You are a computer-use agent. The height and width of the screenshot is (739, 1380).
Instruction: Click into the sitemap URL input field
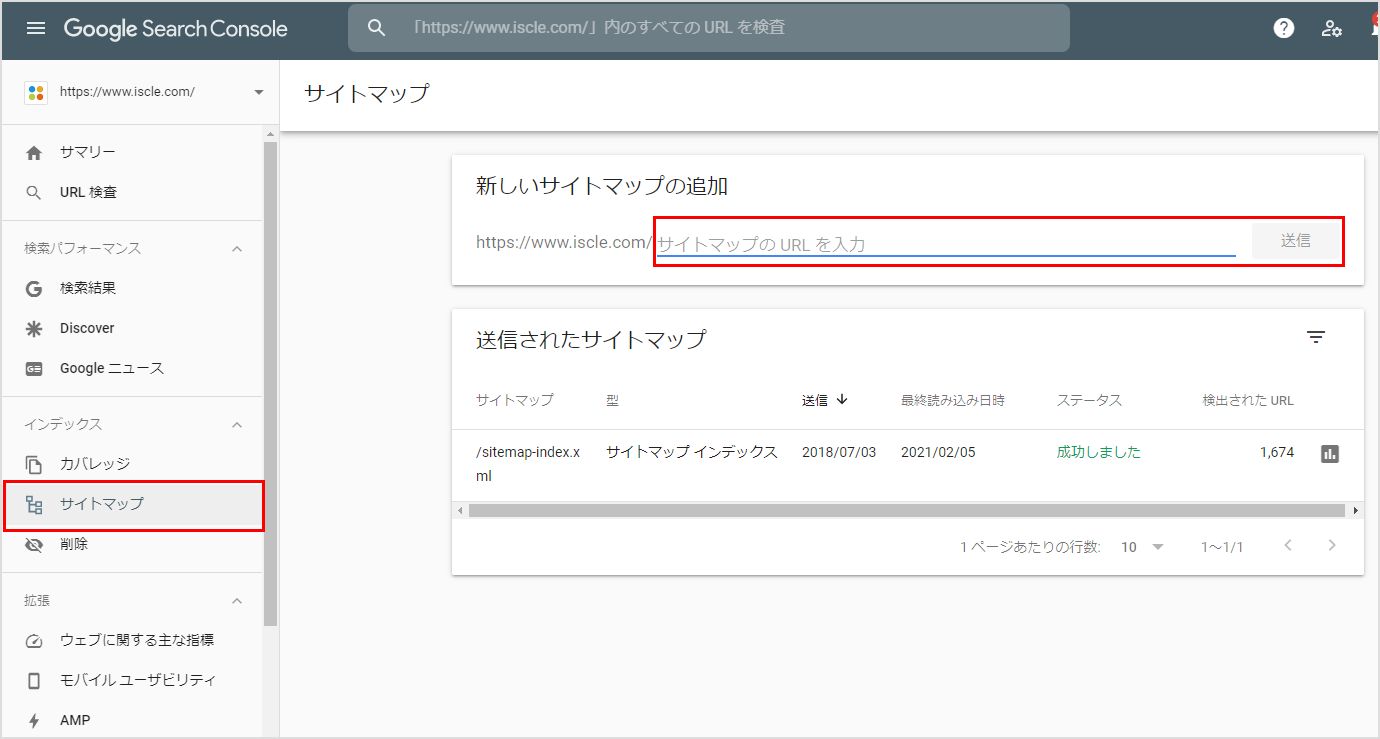[x=946, y=243]
